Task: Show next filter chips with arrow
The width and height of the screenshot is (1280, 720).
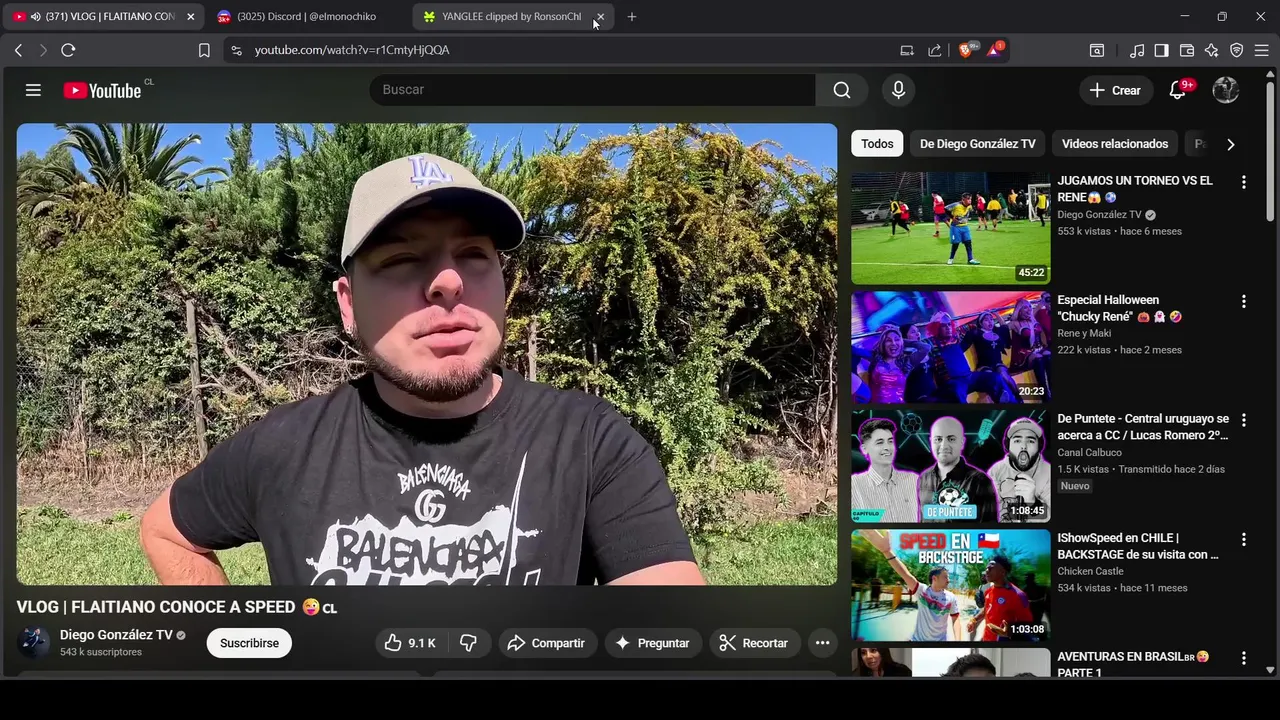Action: (x=1230, y=144)
